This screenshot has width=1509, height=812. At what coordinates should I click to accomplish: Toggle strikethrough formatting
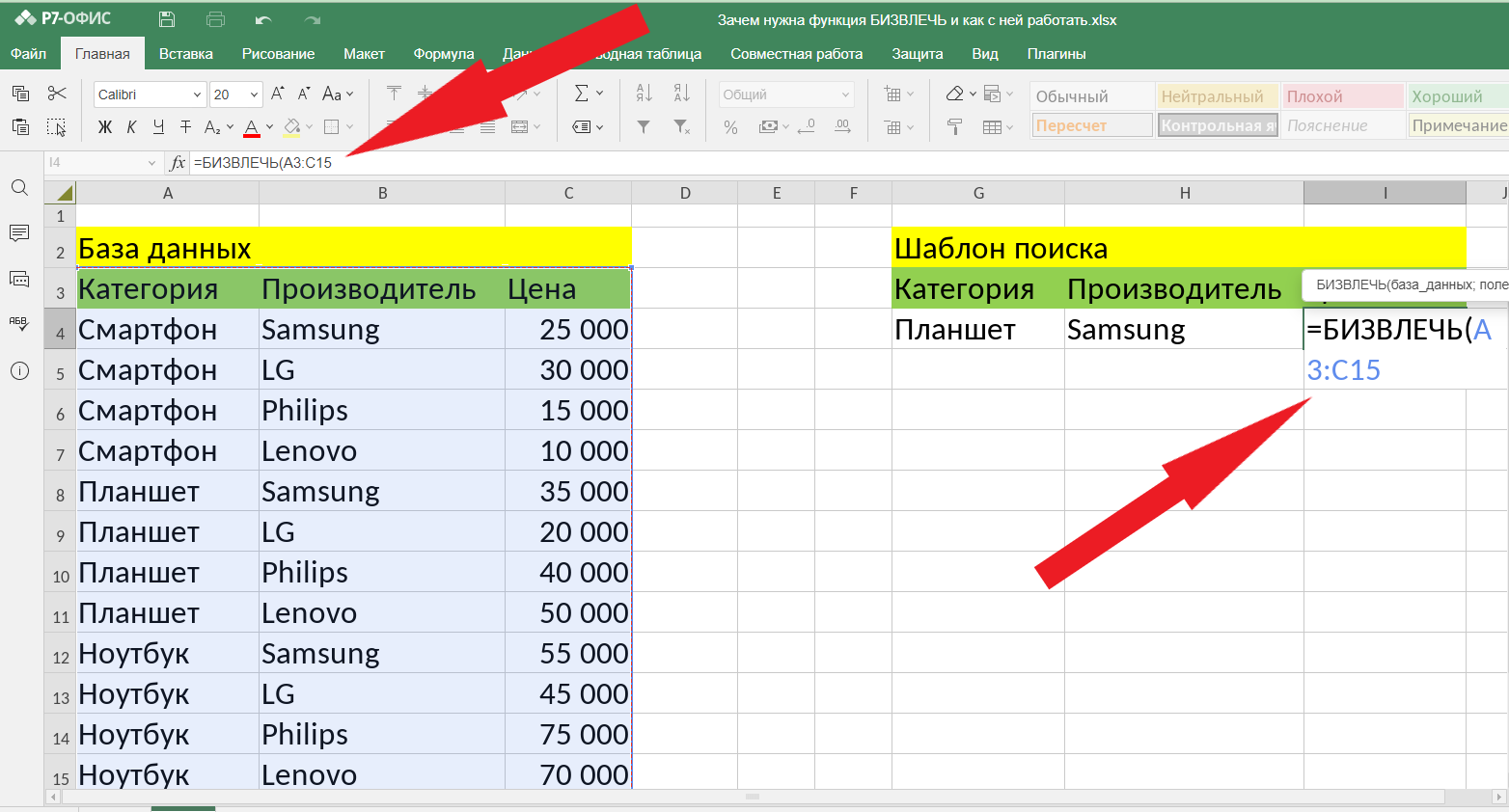coord(185,126)
